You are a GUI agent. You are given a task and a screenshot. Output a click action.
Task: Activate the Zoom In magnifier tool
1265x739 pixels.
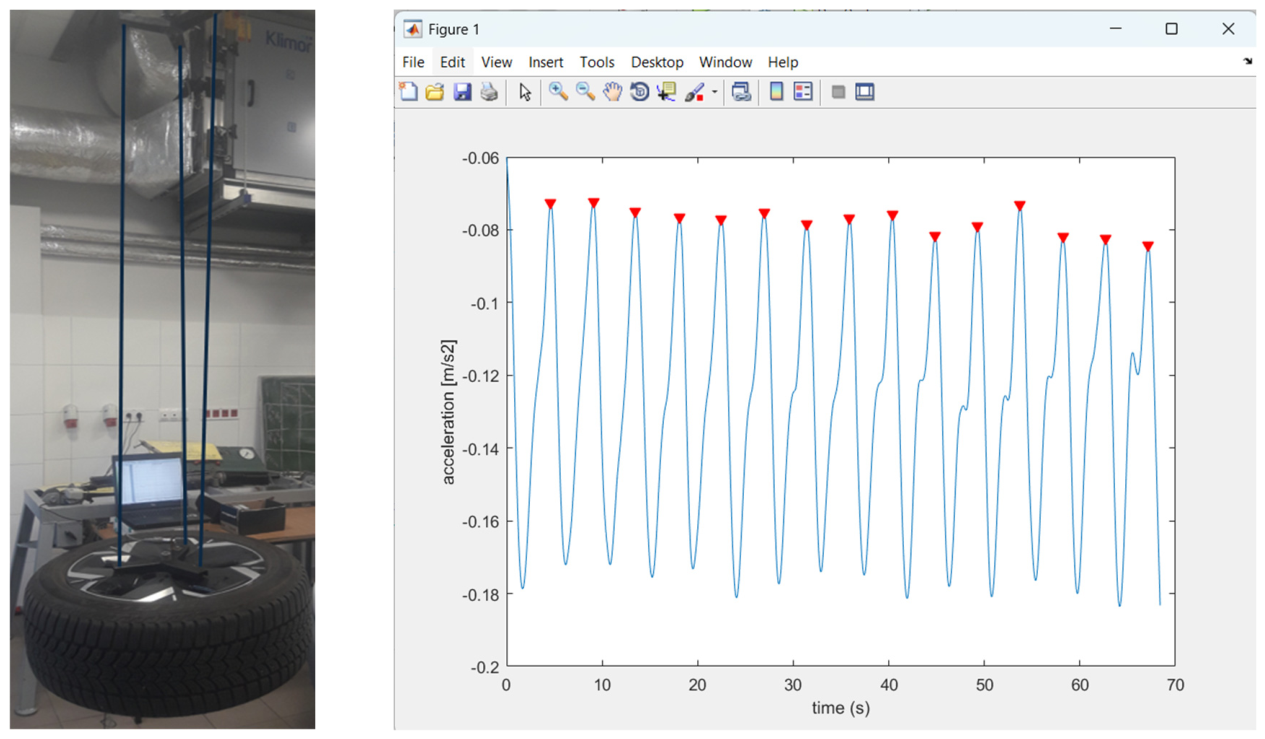coord(558,92)
